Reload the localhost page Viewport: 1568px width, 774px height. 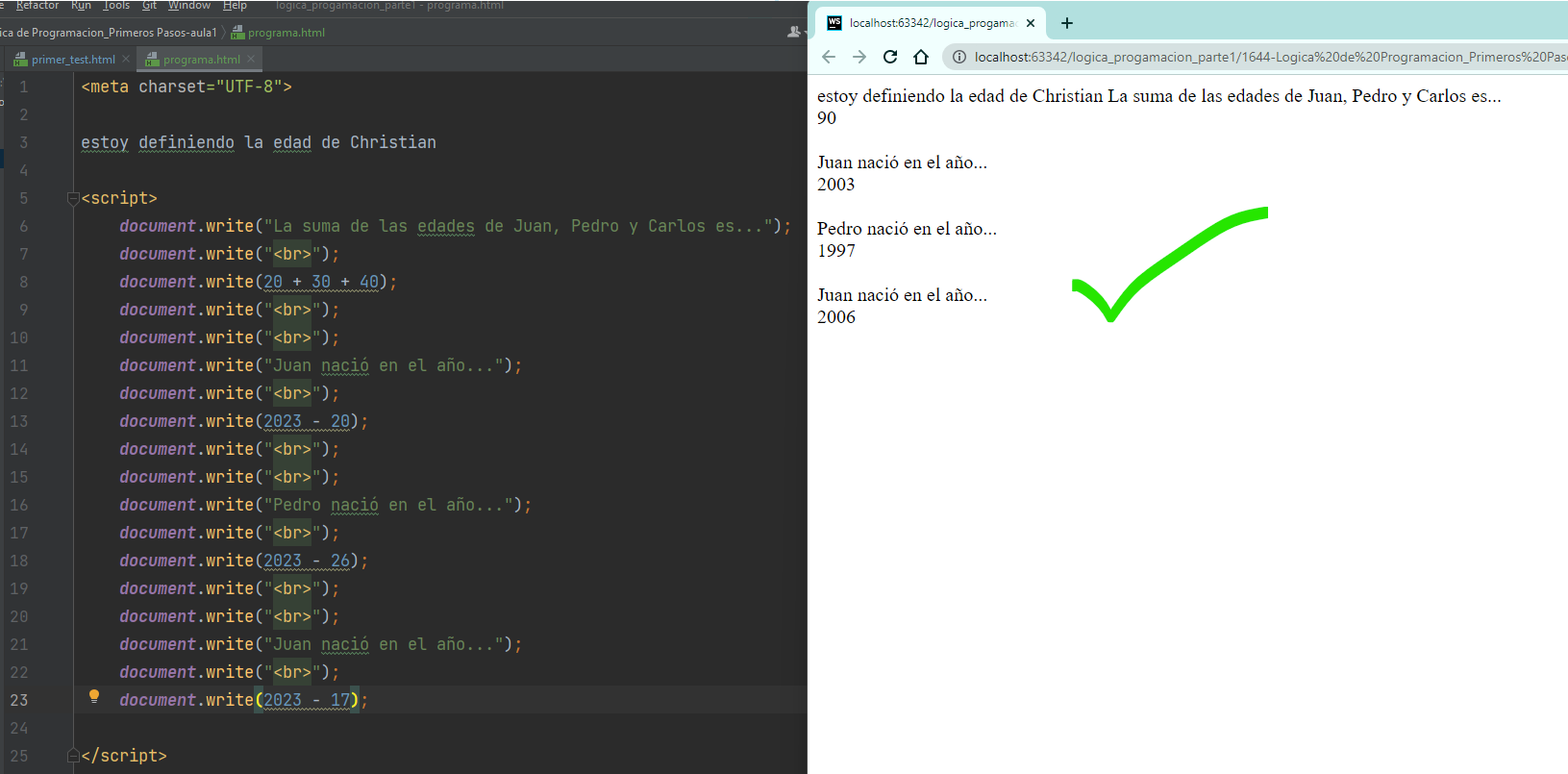[x=890, y=57]
